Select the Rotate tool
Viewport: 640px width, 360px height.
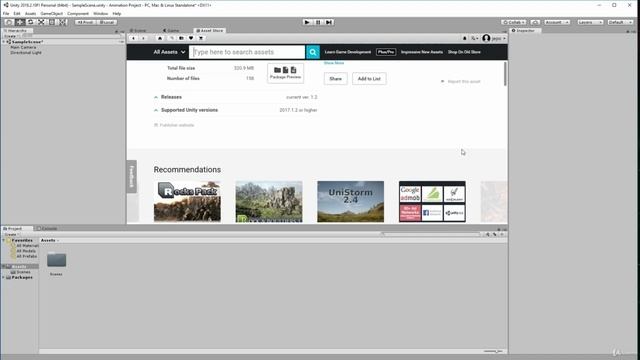30,22
